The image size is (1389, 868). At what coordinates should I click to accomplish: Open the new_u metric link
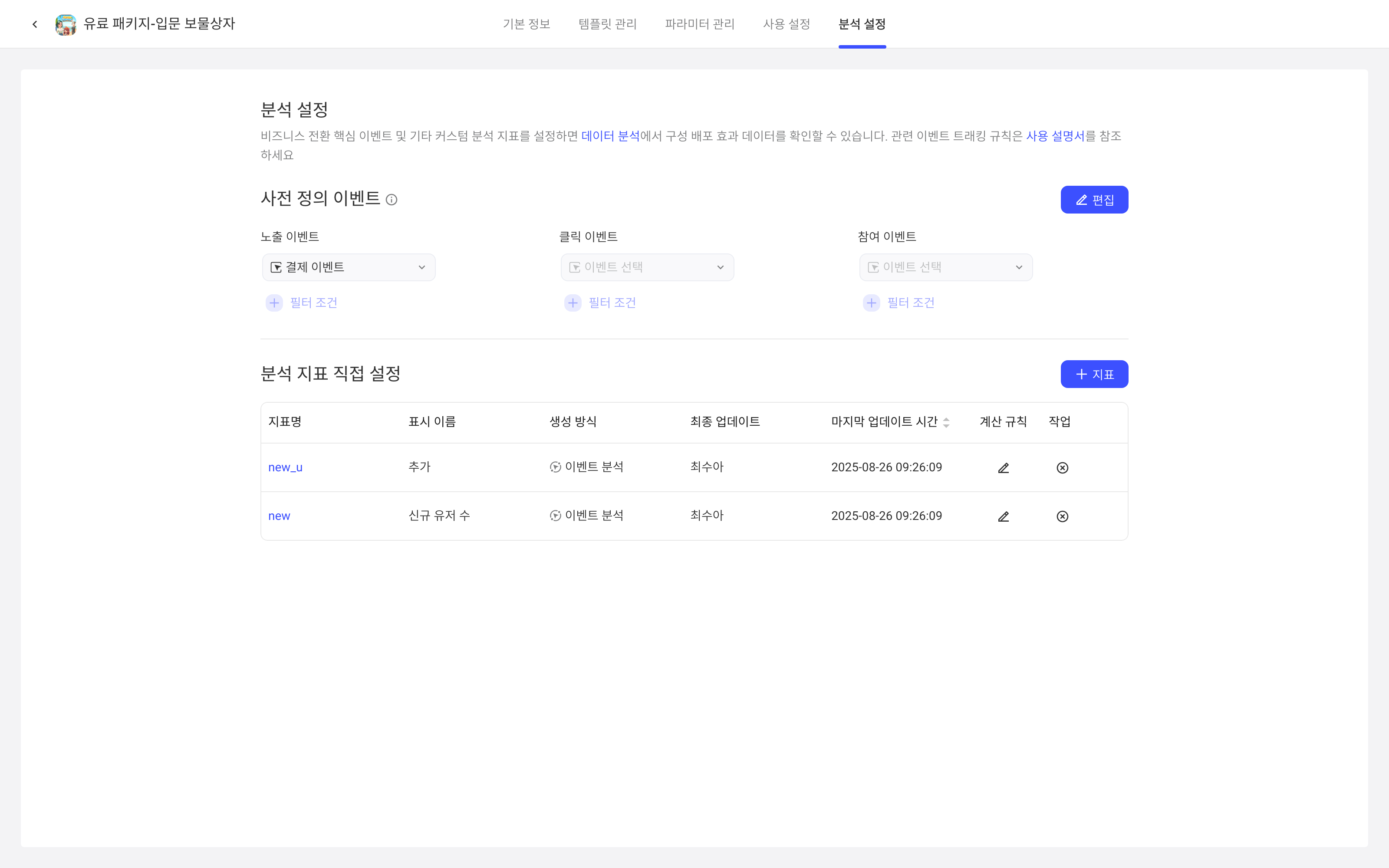285,467
